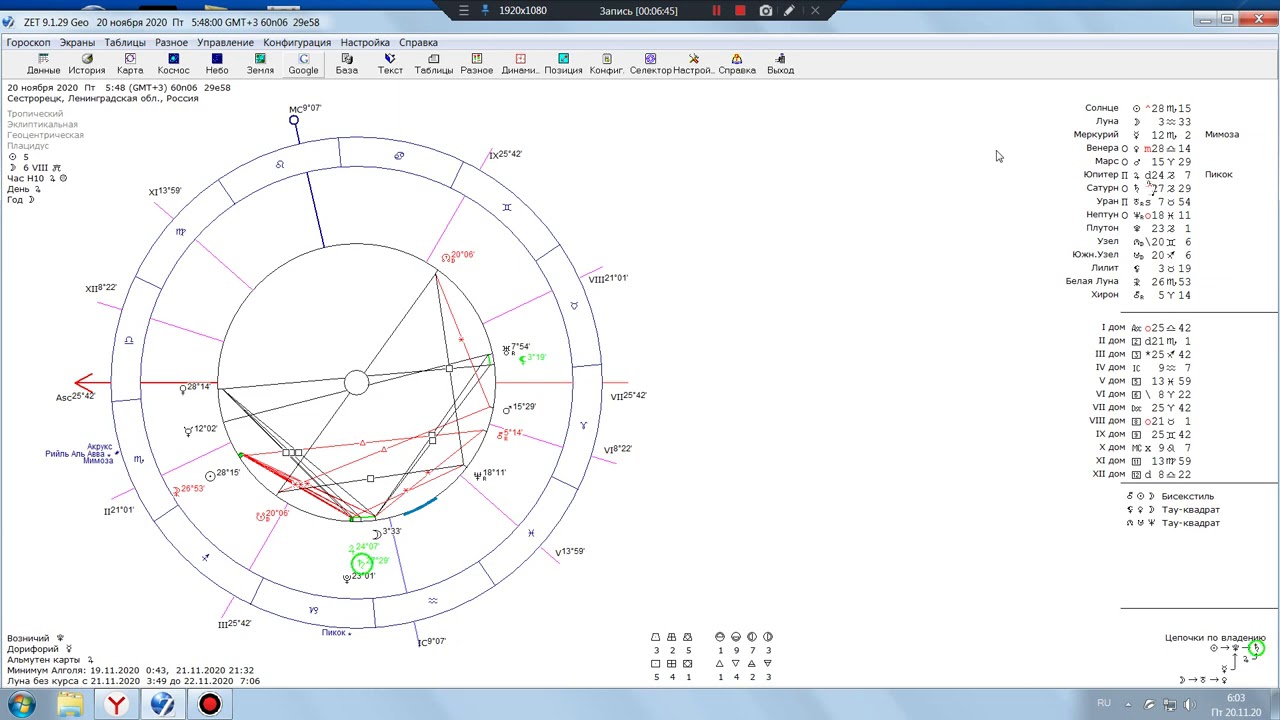
Task: Open the Конфиг. toolbar icon
Action: pyautogui.click(x=607, y=64)
